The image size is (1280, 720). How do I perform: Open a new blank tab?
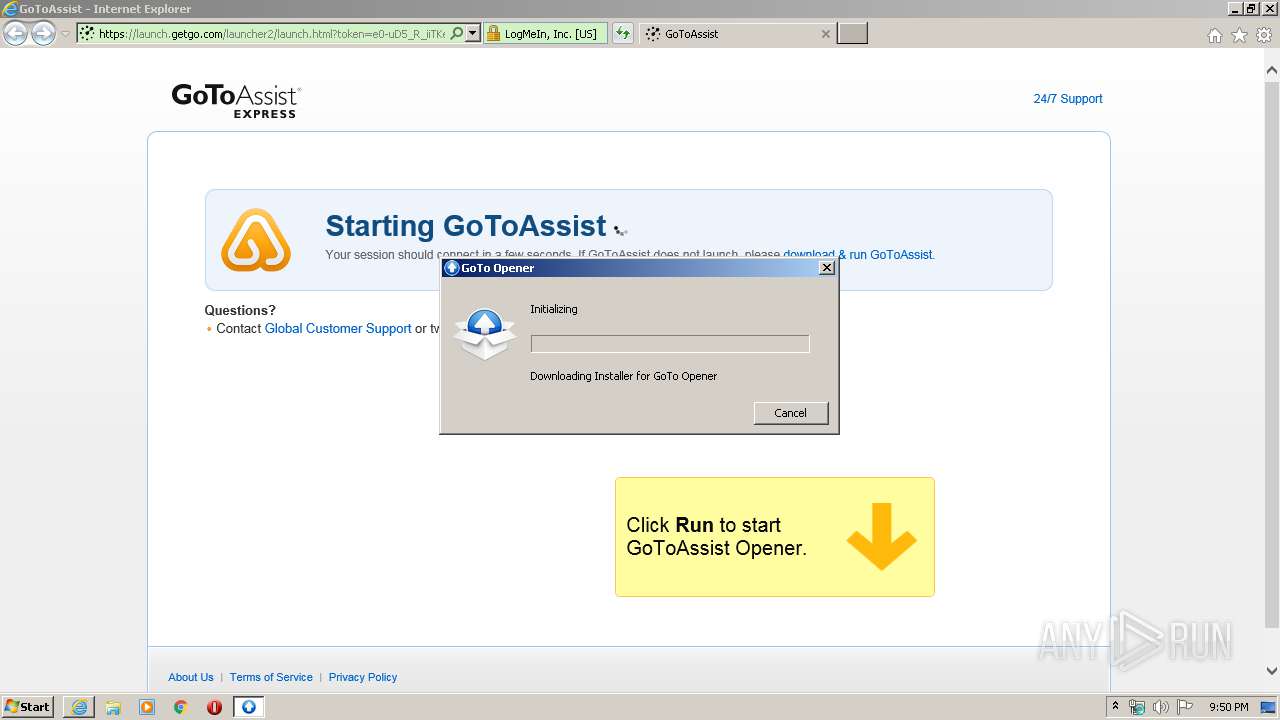[x=852, y=34]
